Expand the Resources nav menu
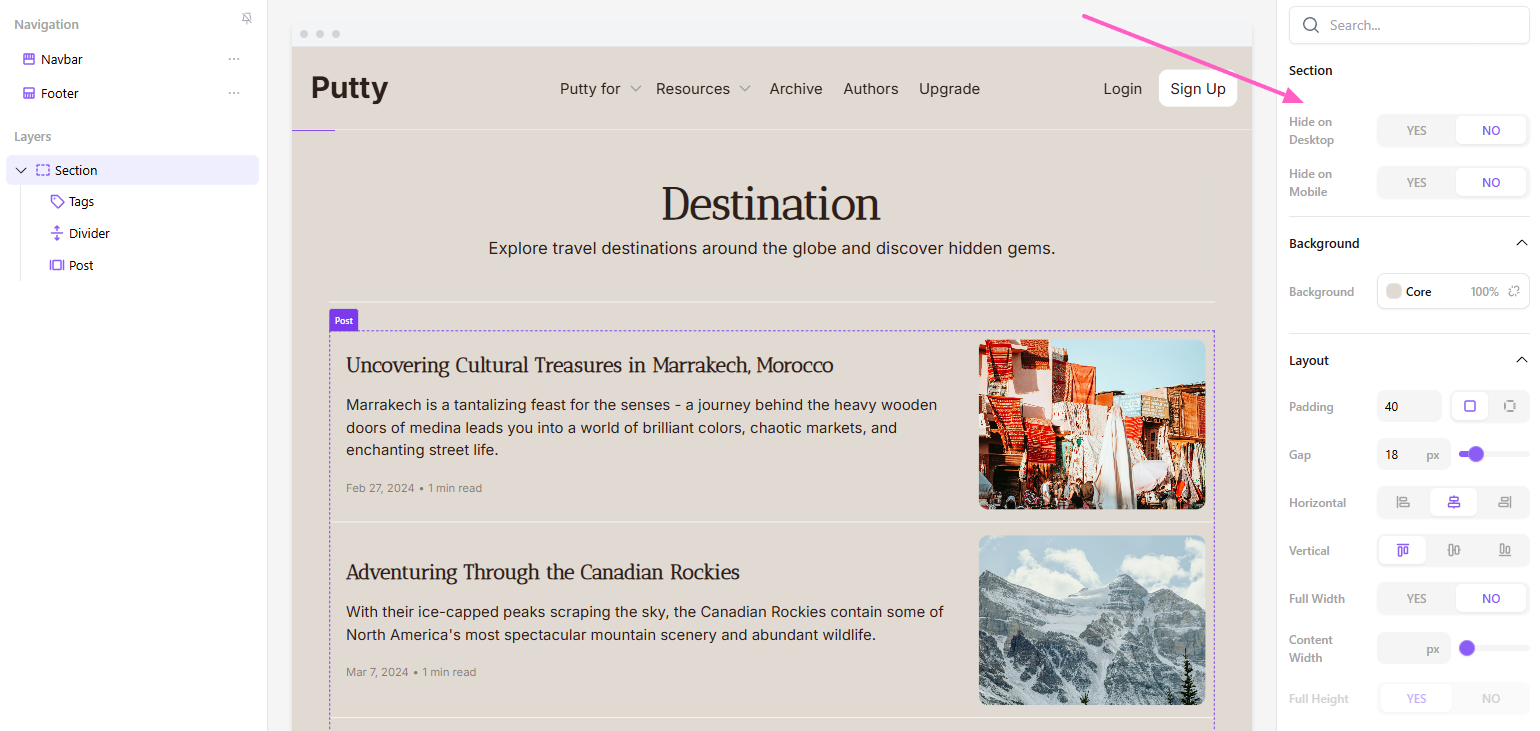 click(x=702, y=89)
